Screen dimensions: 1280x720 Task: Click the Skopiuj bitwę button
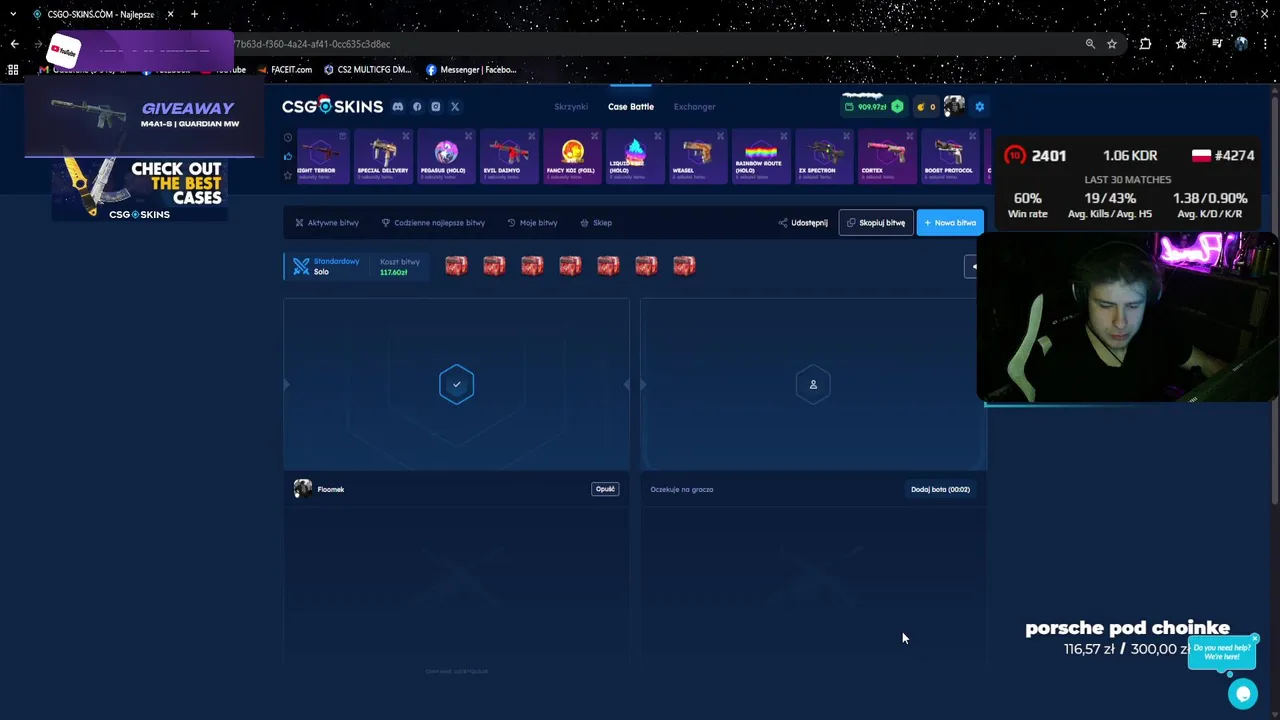pos(876,223)
